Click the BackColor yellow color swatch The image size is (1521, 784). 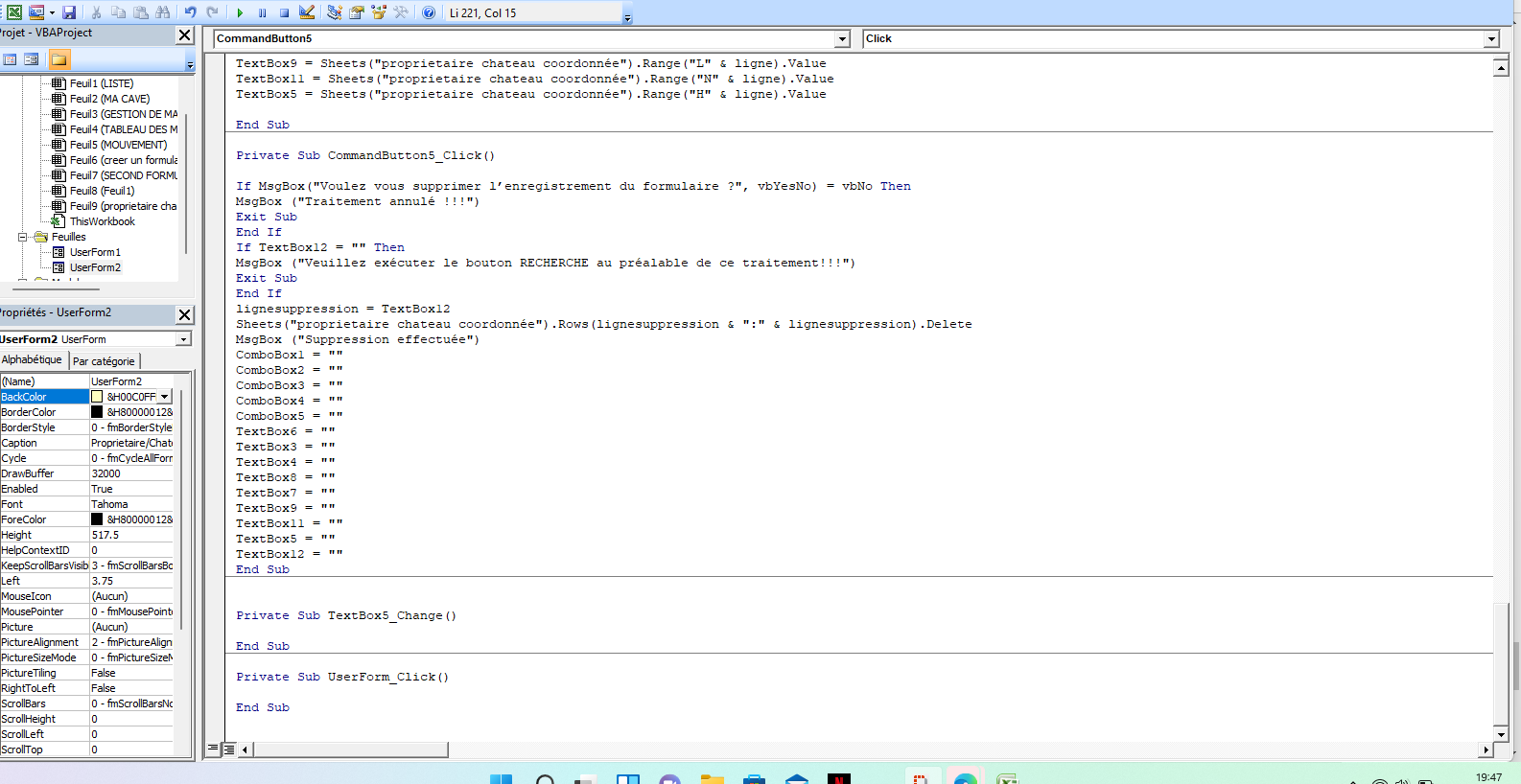[x=97, y=397]
